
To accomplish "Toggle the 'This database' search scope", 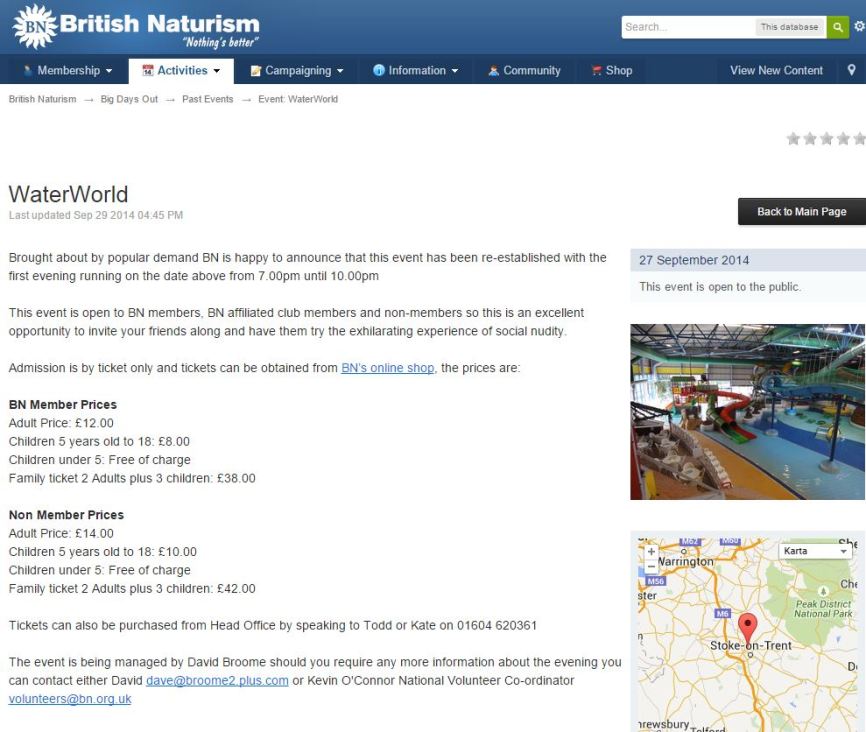I will pyautogui.click(x=789, y=27).
